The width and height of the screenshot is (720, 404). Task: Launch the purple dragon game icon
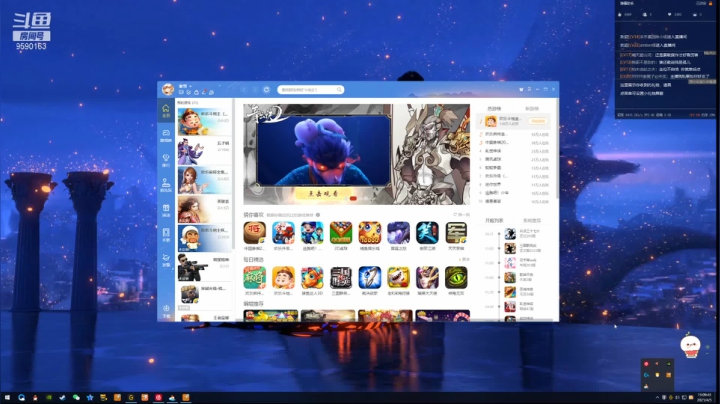tap(399, 233)
